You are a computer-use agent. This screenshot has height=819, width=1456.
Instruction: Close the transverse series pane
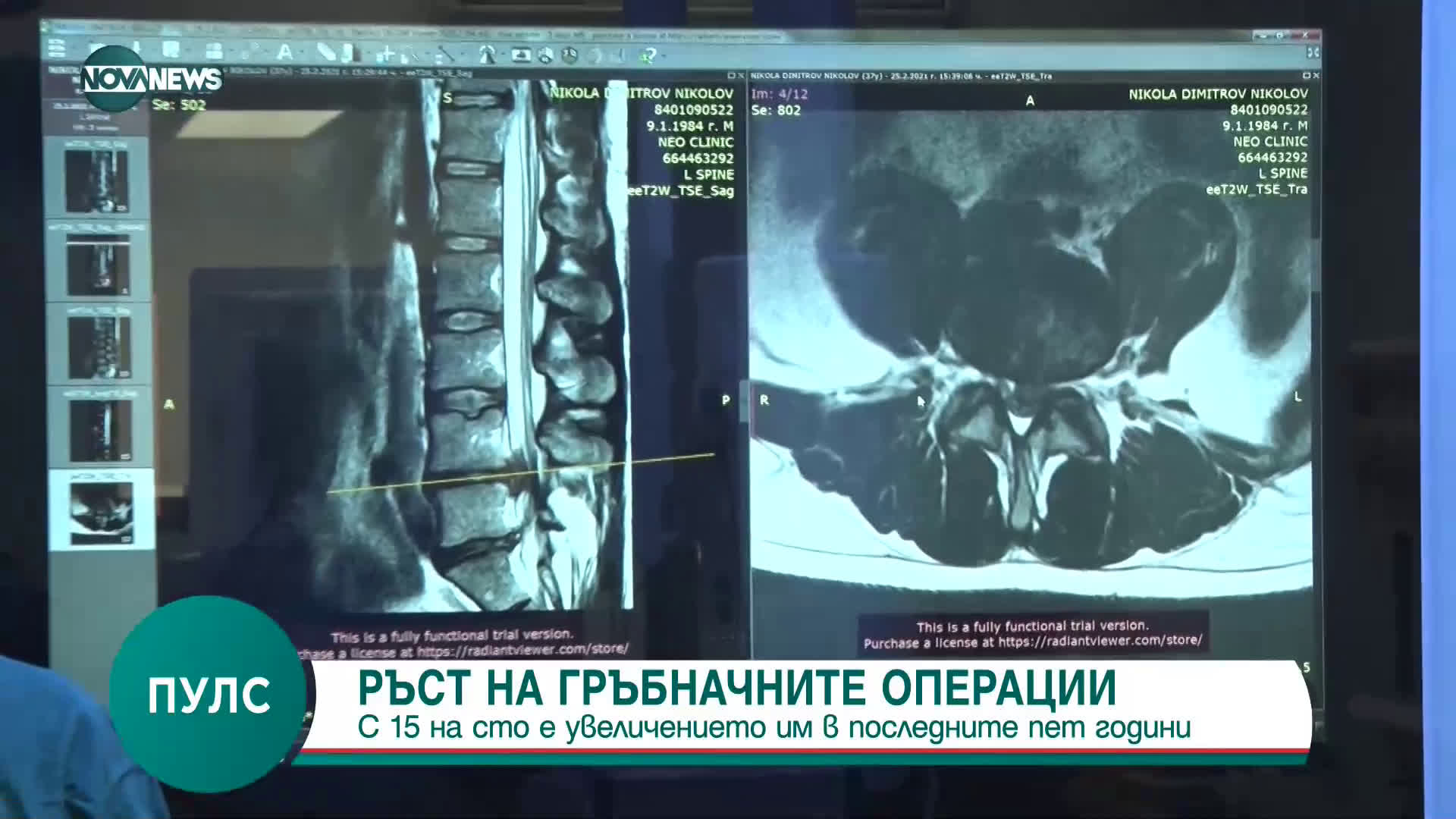tap(1316, 76)
